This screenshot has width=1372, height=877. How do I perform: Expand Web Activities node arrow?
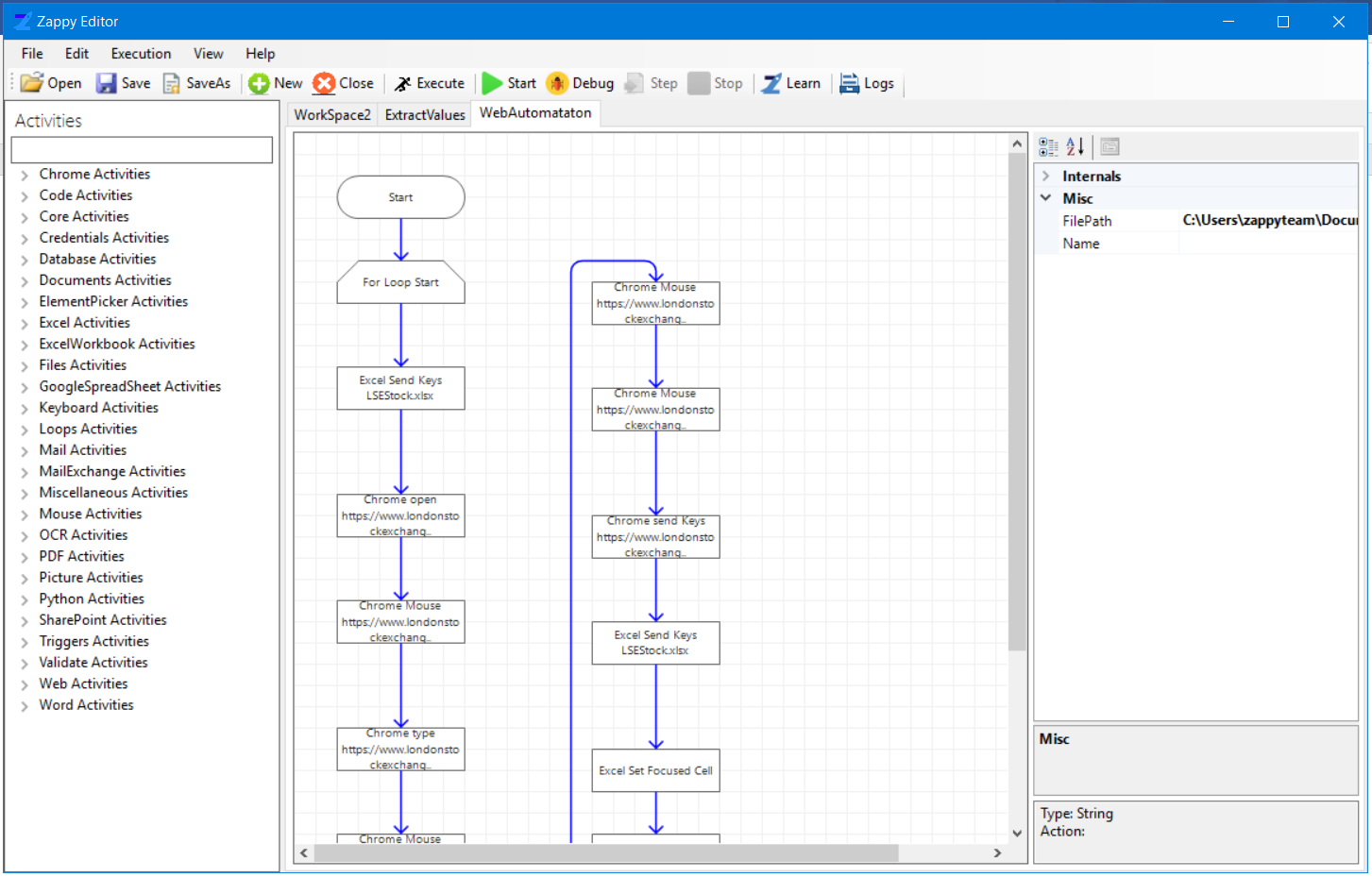click(25, 684)
